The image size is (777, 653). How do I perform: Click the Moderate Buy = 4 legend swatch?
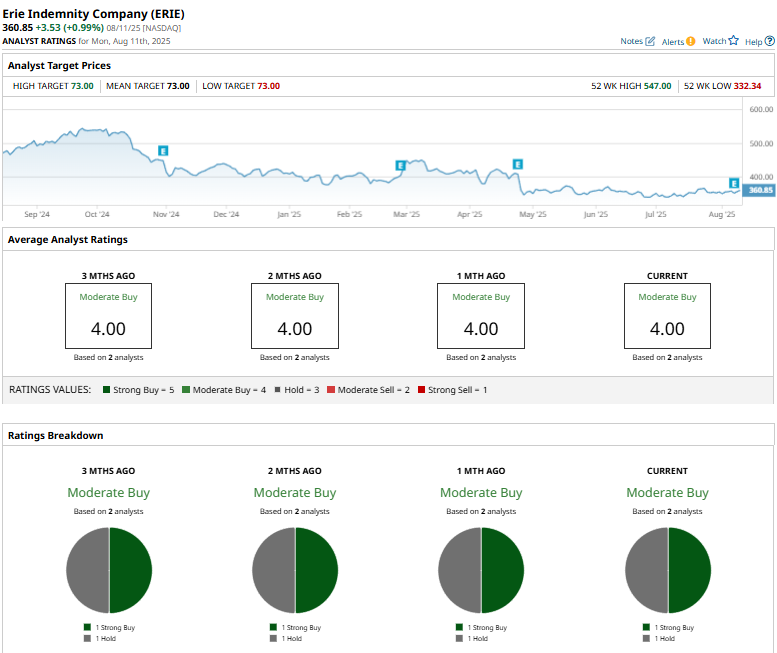186,389
